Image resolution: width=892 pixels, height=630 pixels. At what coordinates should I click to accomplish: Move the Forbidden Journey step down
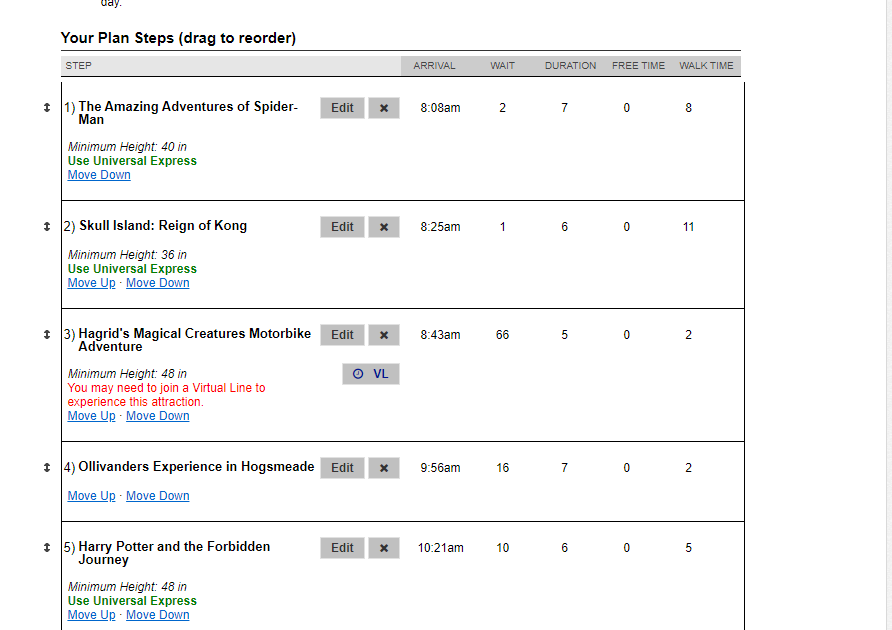[158, 615]
